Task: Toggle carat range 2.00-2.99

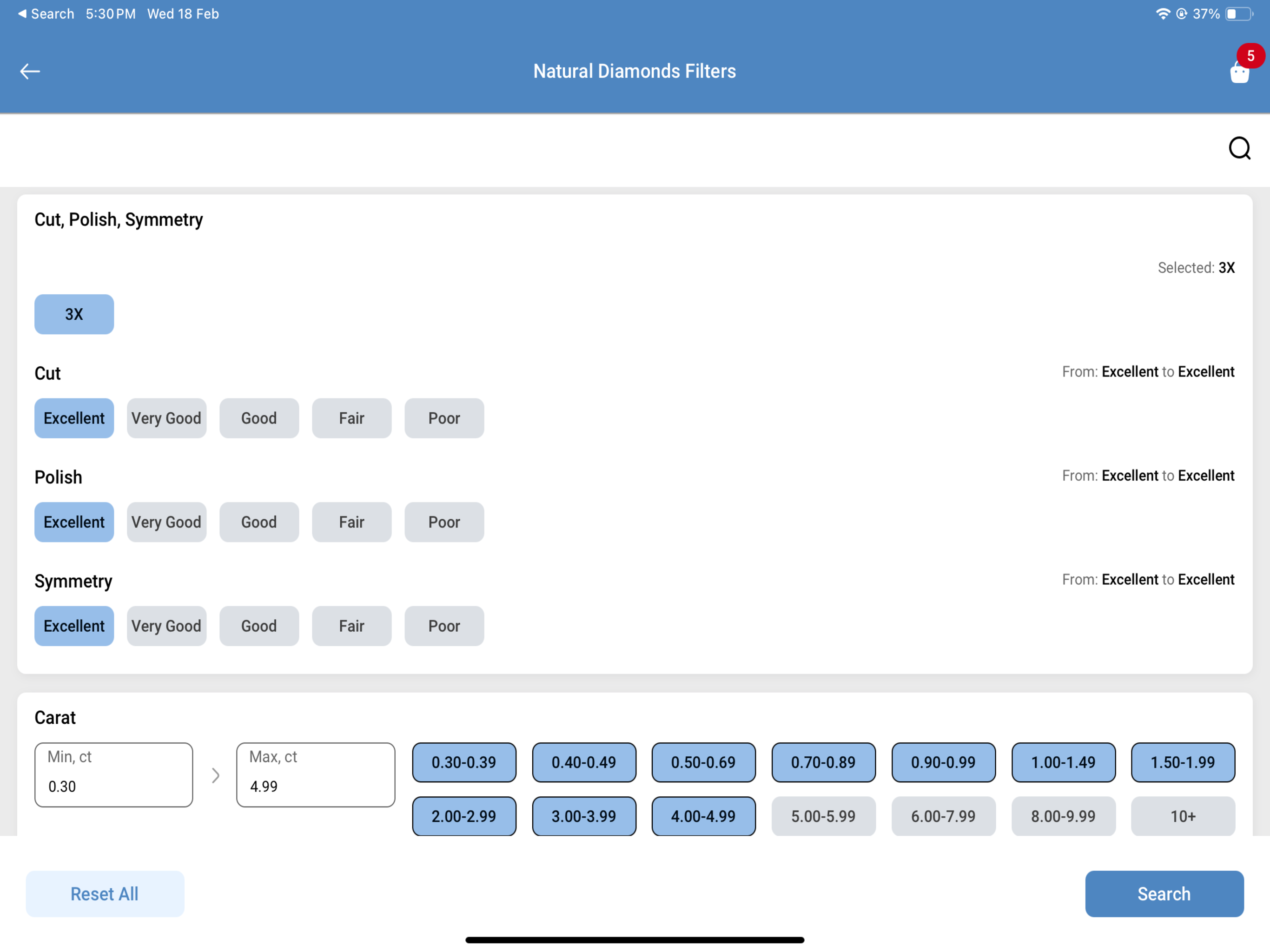Action: pos(464,816)
